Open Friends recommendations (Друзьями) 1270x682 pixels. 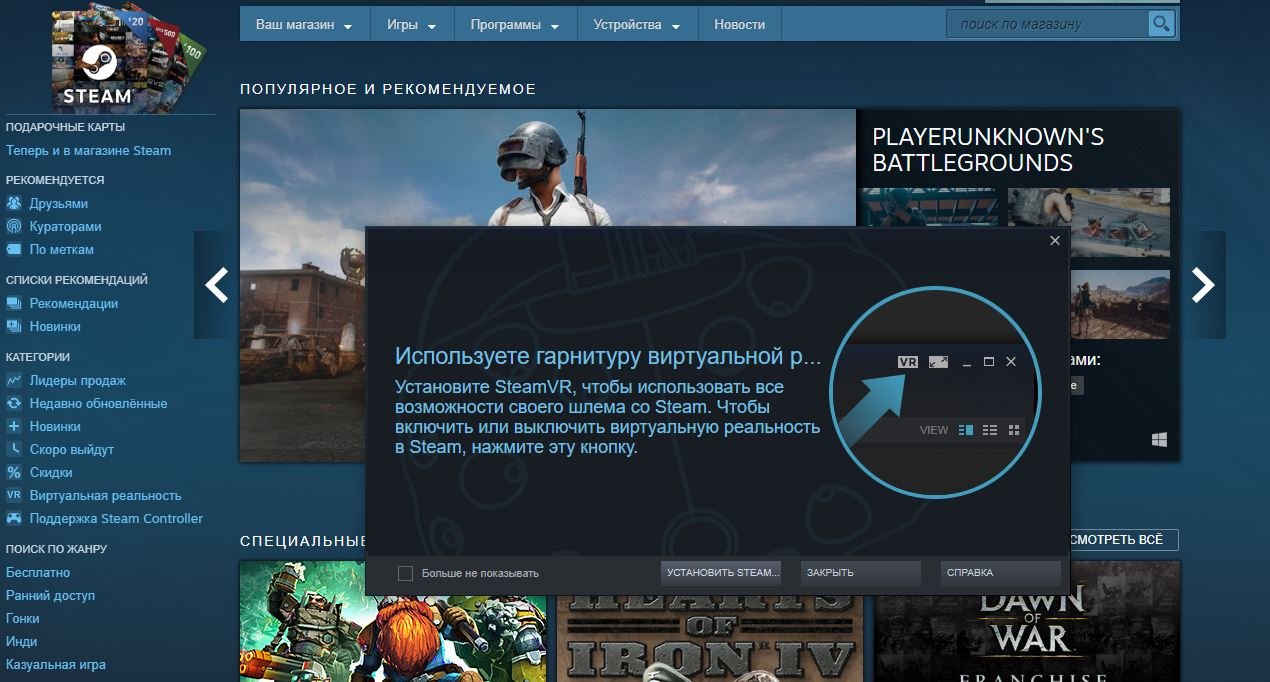tap(58, 203)
